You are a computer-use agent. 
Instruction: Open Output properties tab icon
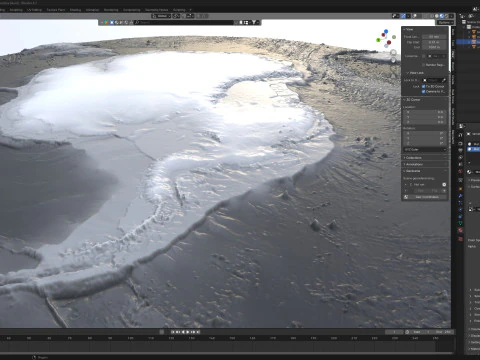coord(460,151)
